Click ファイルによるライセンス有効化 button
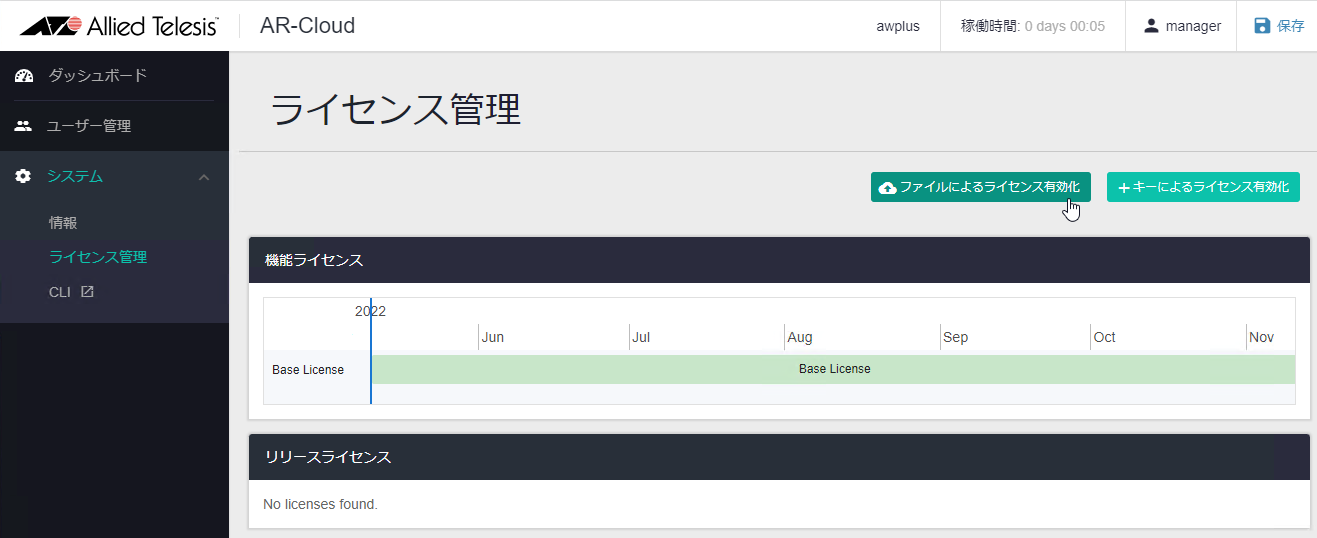1317x538 pixels. point(981,187)
